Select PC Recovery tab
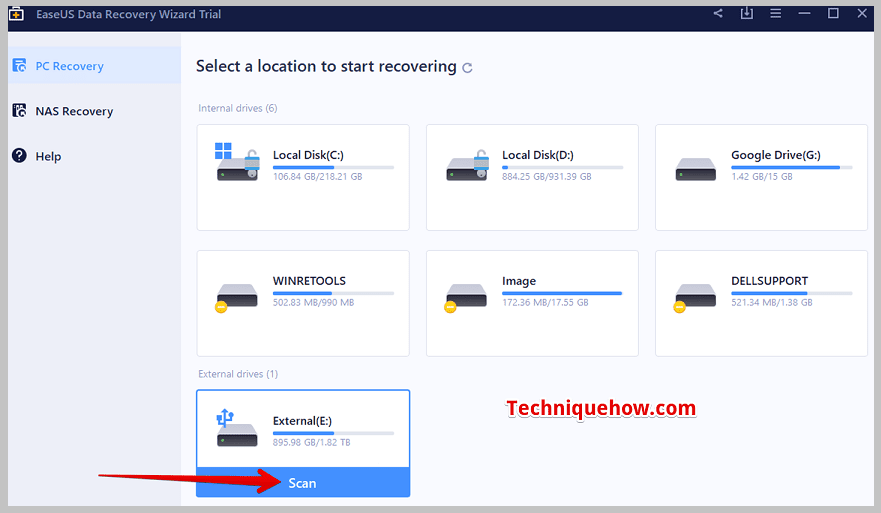Viewport: 881px width, 513px height. pos(94,66)
